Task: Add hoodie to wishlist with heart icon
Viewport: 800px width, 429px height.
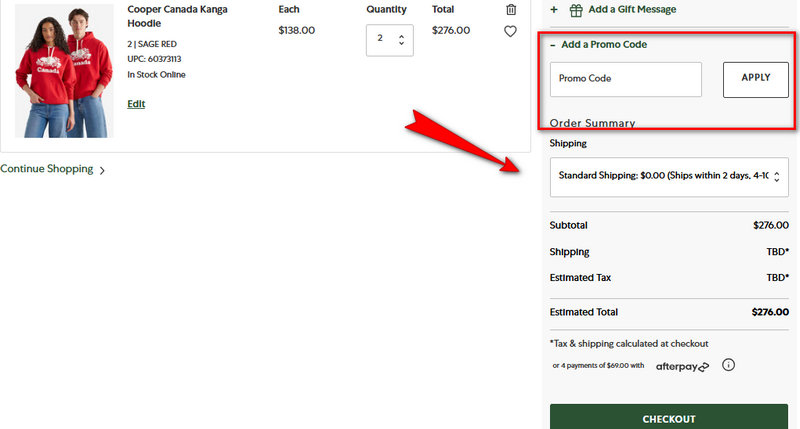Action: [511, 31]
